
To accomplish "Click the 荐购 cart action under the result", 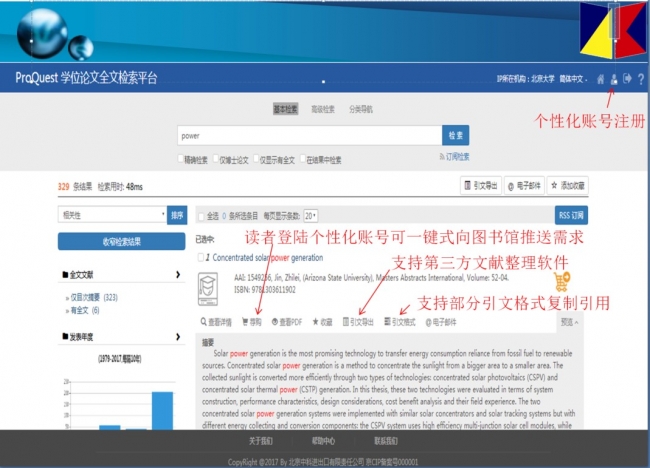I will point(252,322).
